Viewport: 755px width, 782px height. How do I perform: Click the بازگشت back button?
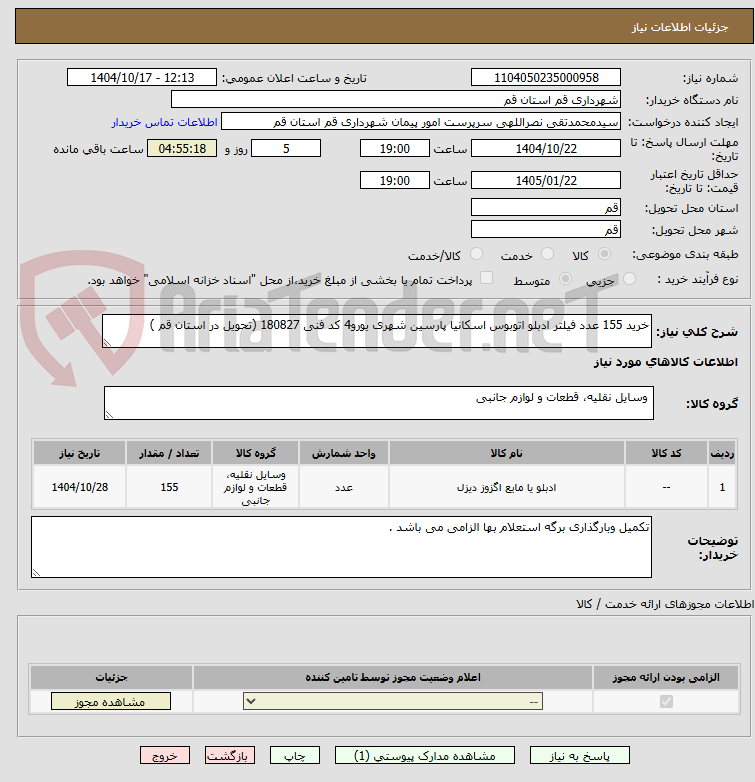[230, 756]
